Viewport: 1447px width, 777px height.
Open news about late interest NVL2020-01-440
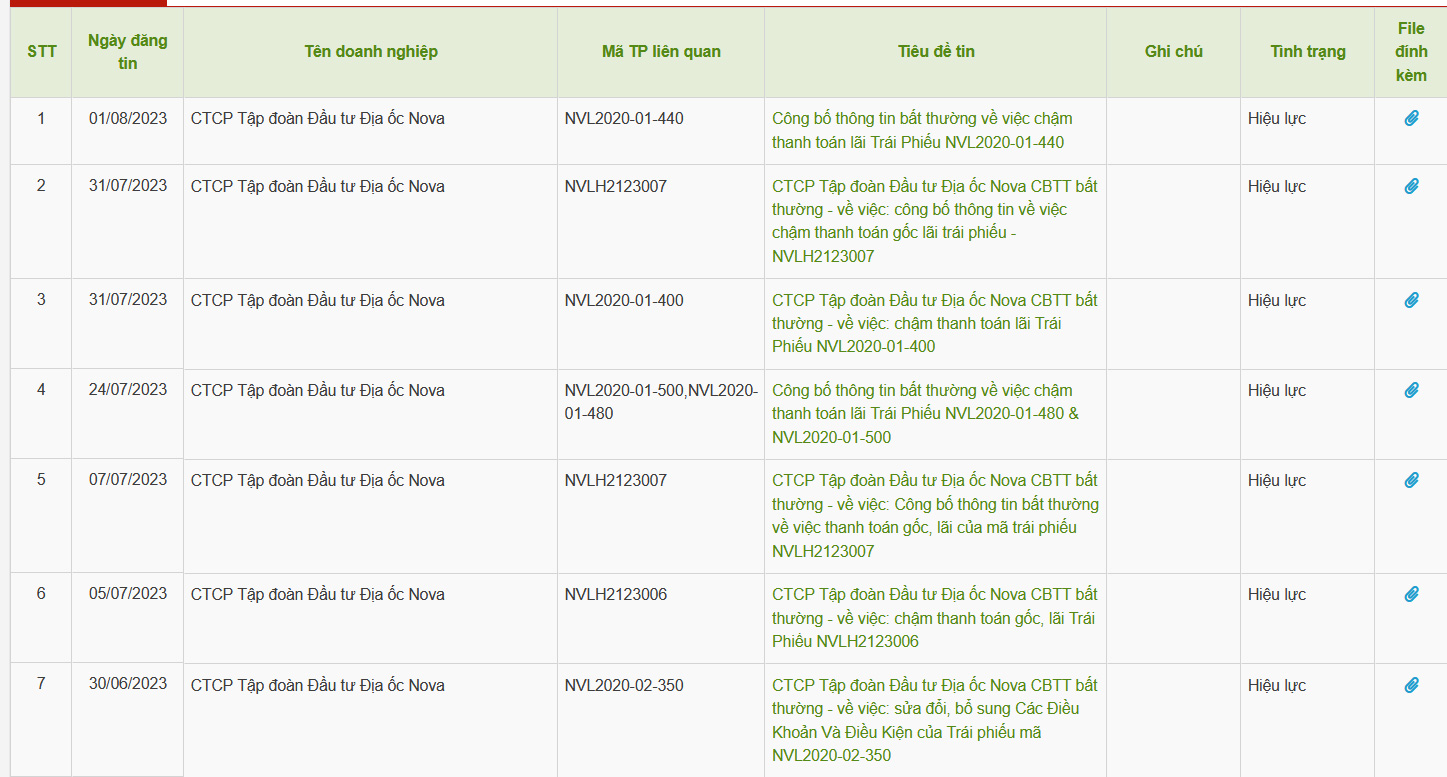click(x=922, y=130)
